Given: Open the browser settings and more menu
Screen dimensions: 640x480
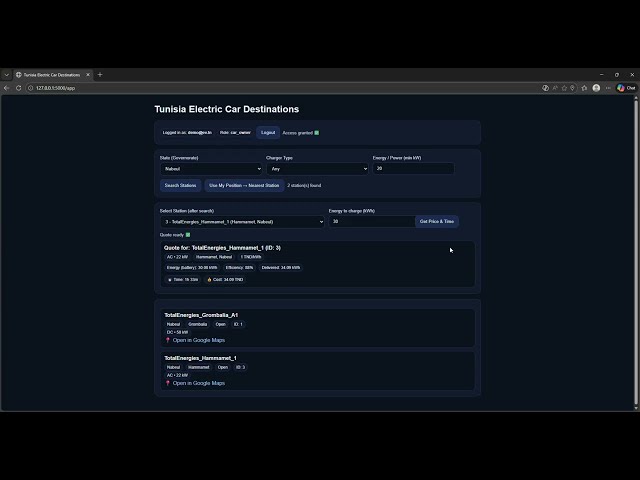Looking at the screenshot, I should 608,88.
